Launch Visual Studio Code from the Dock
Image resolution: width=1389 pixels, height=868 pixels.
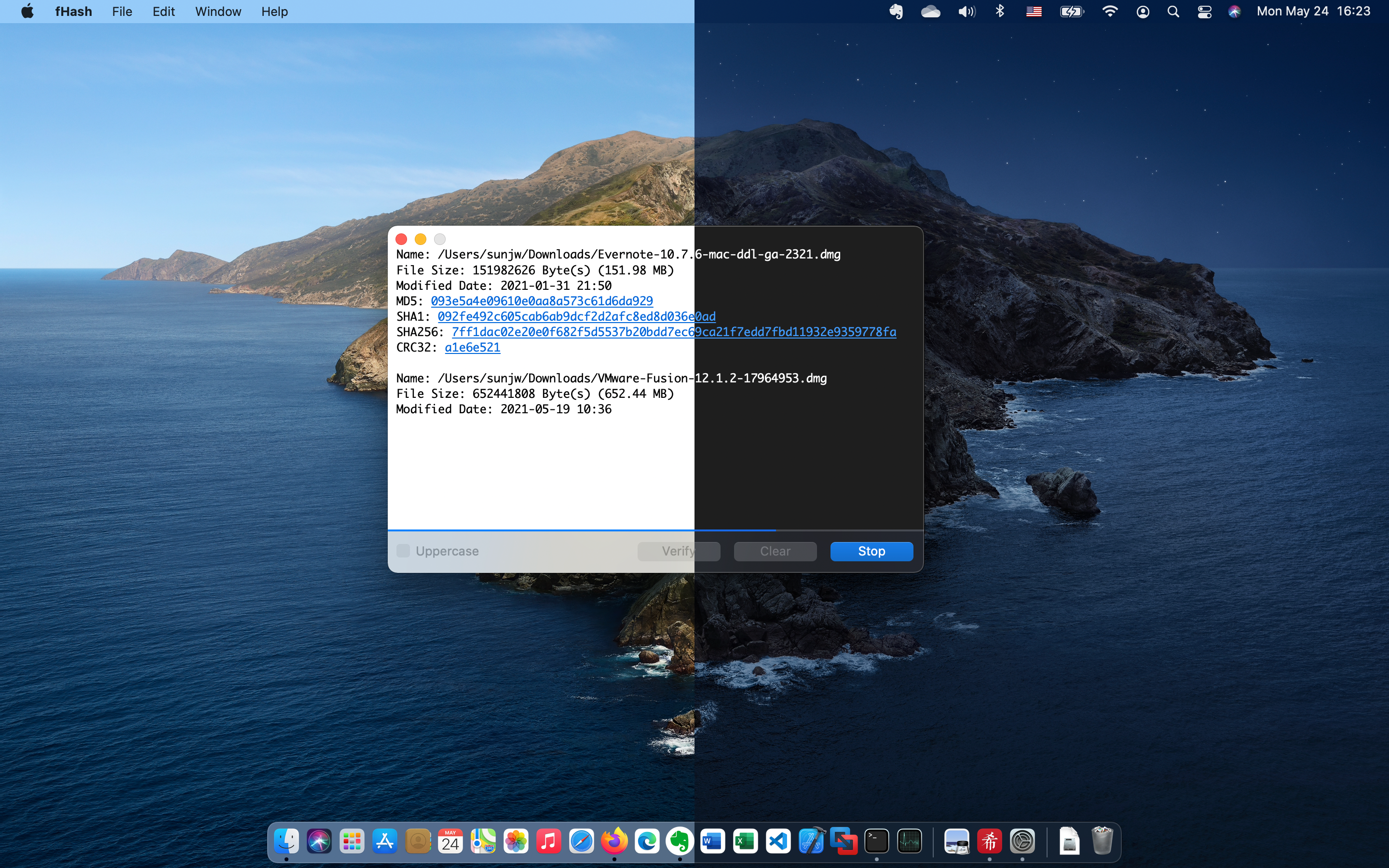778,841
